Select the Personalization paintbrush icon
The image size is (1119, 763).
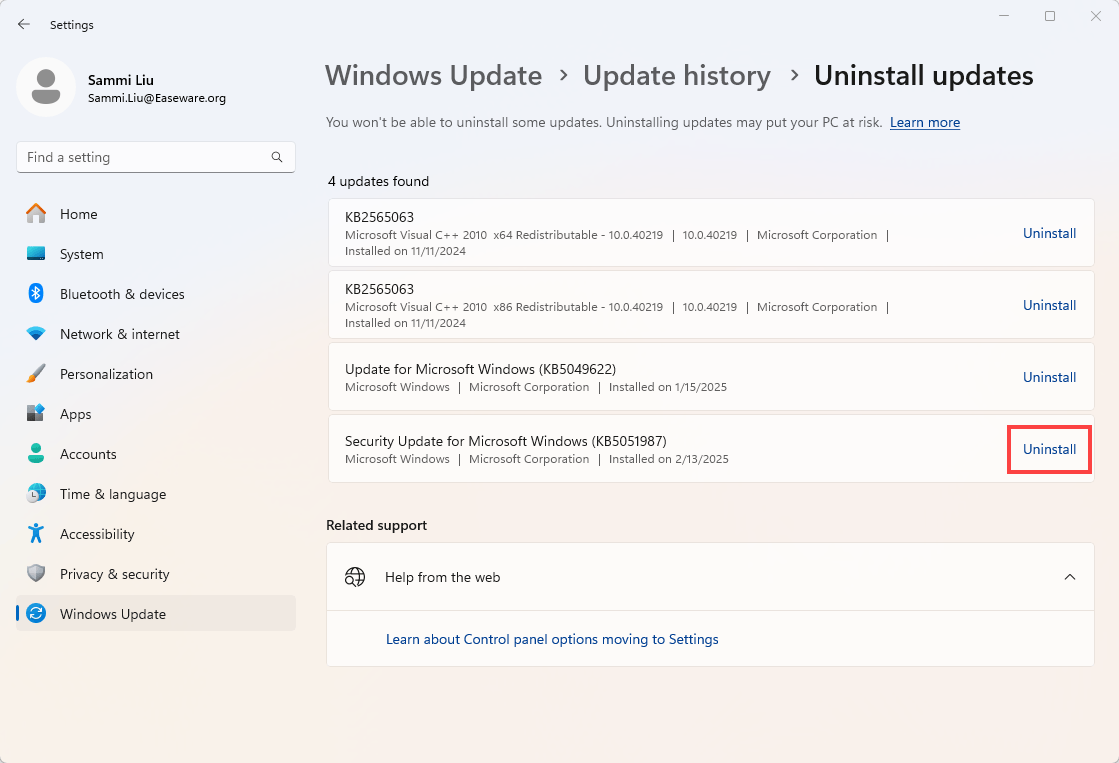point(36,374)
